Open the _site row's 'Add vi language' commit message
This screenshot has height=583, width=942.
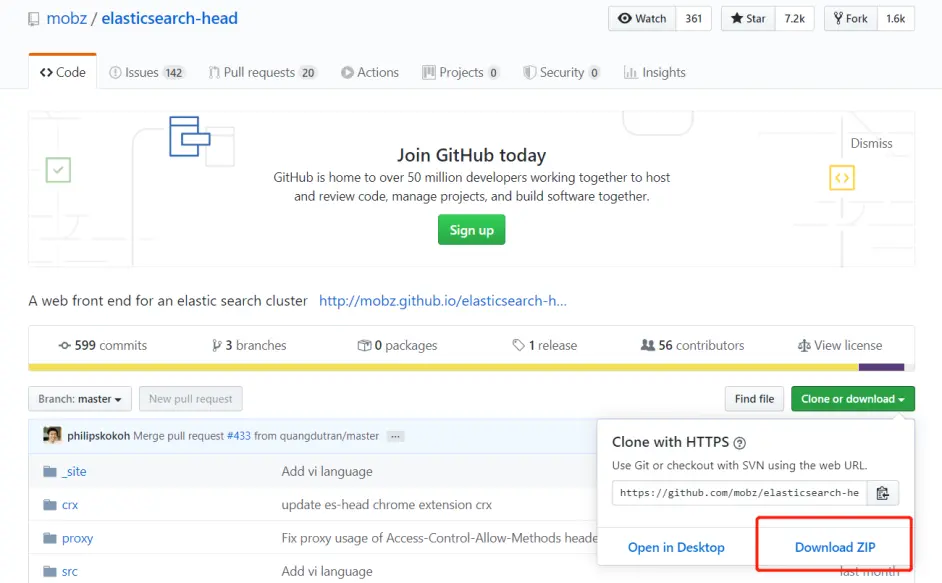[327, 472]
